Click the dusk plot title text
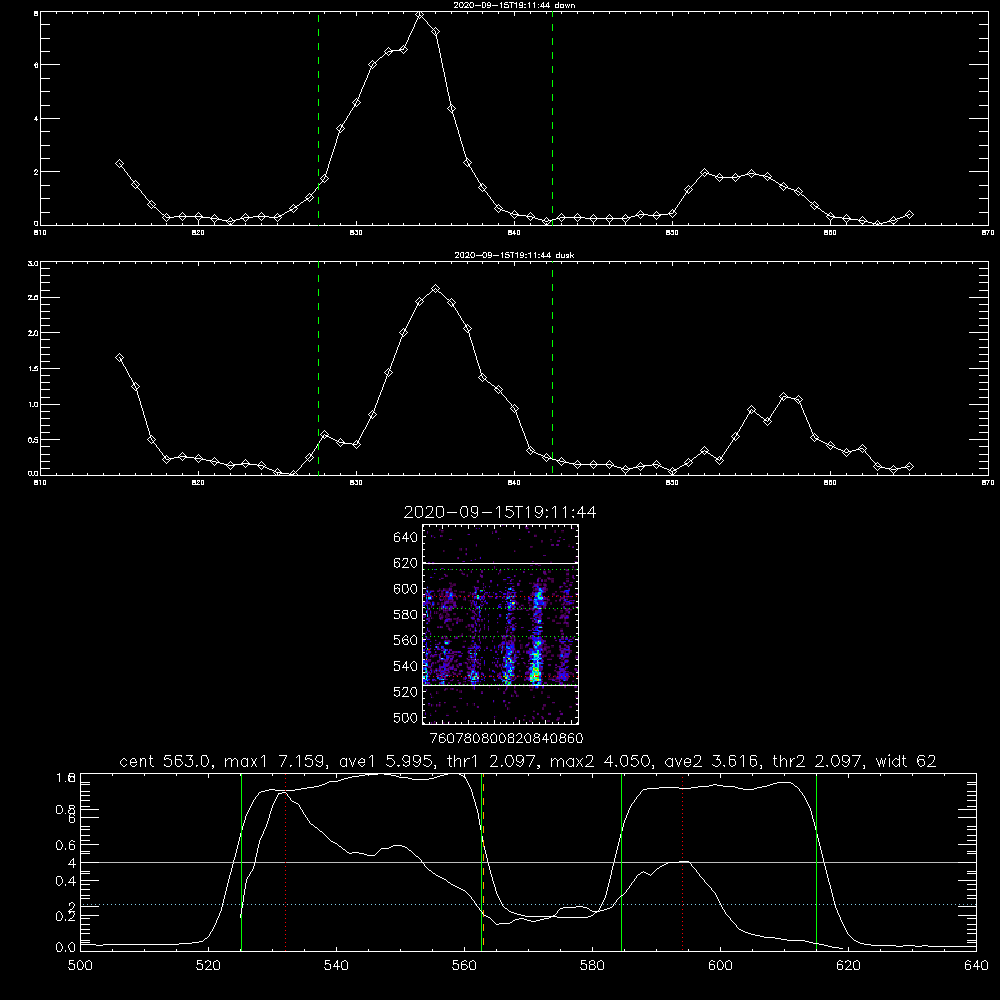The image size is (1000, 1000). [x=514, y=255]
